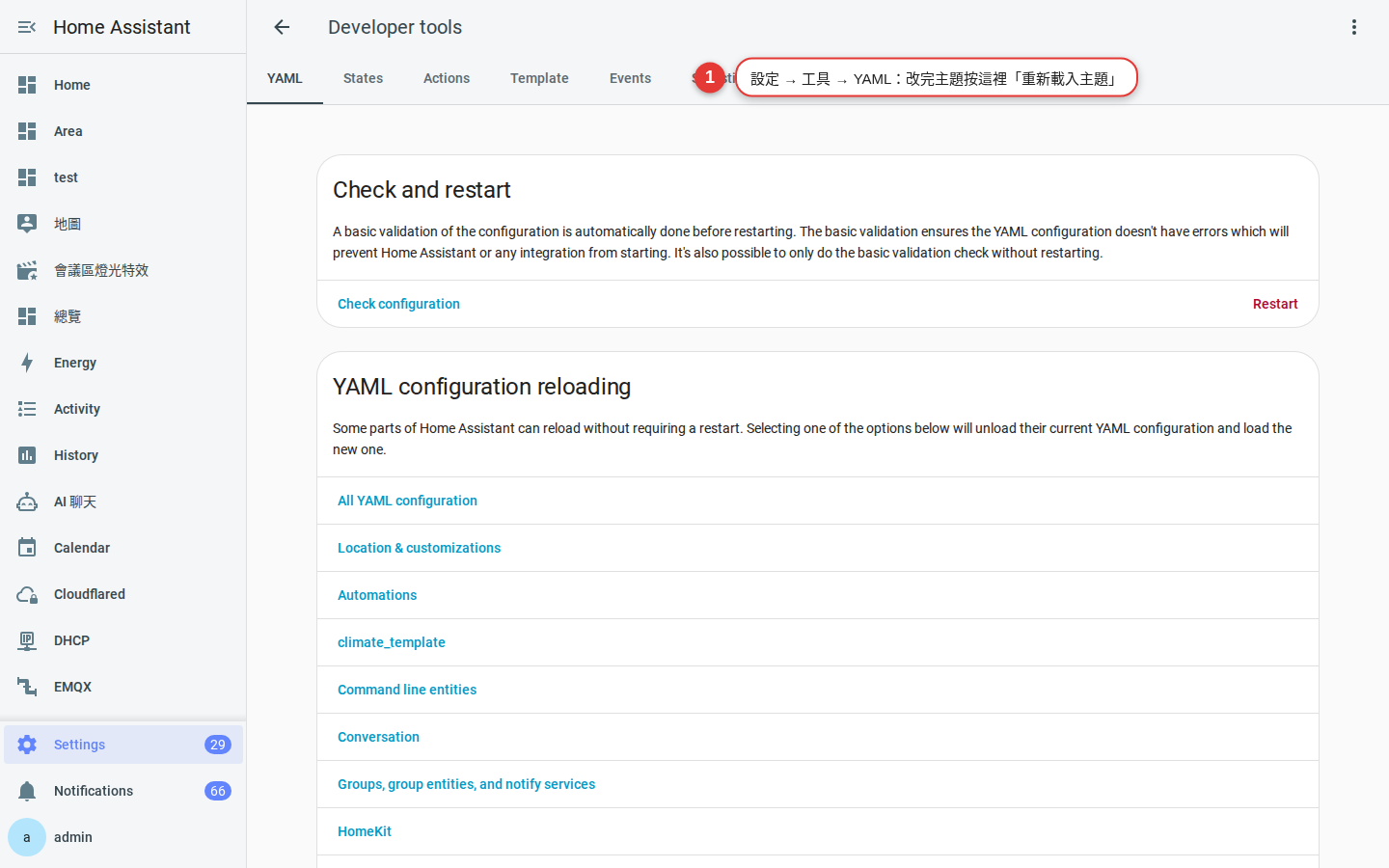The image size is (1389, 868).
Task: Click the History chart icon
Action: (27, 455)
